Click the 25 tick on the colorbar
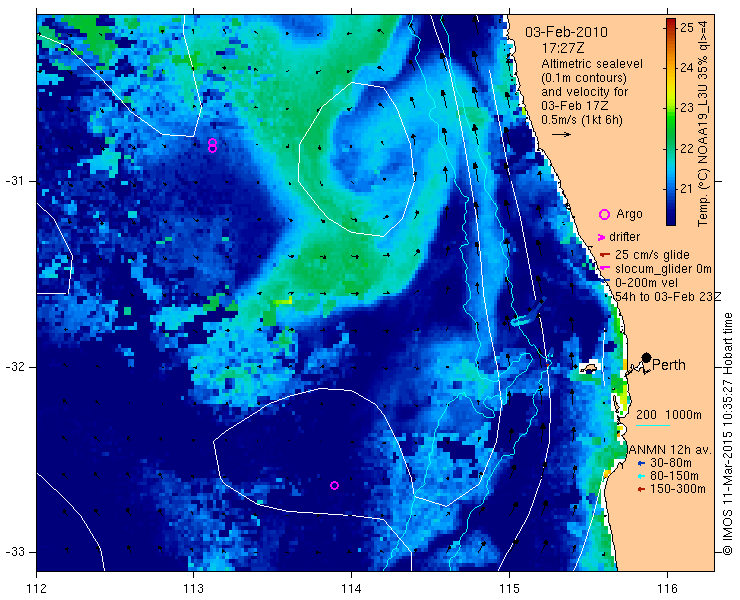Viewport: 740px width, 600px height. pyautogui.click(x=687, y=28)
